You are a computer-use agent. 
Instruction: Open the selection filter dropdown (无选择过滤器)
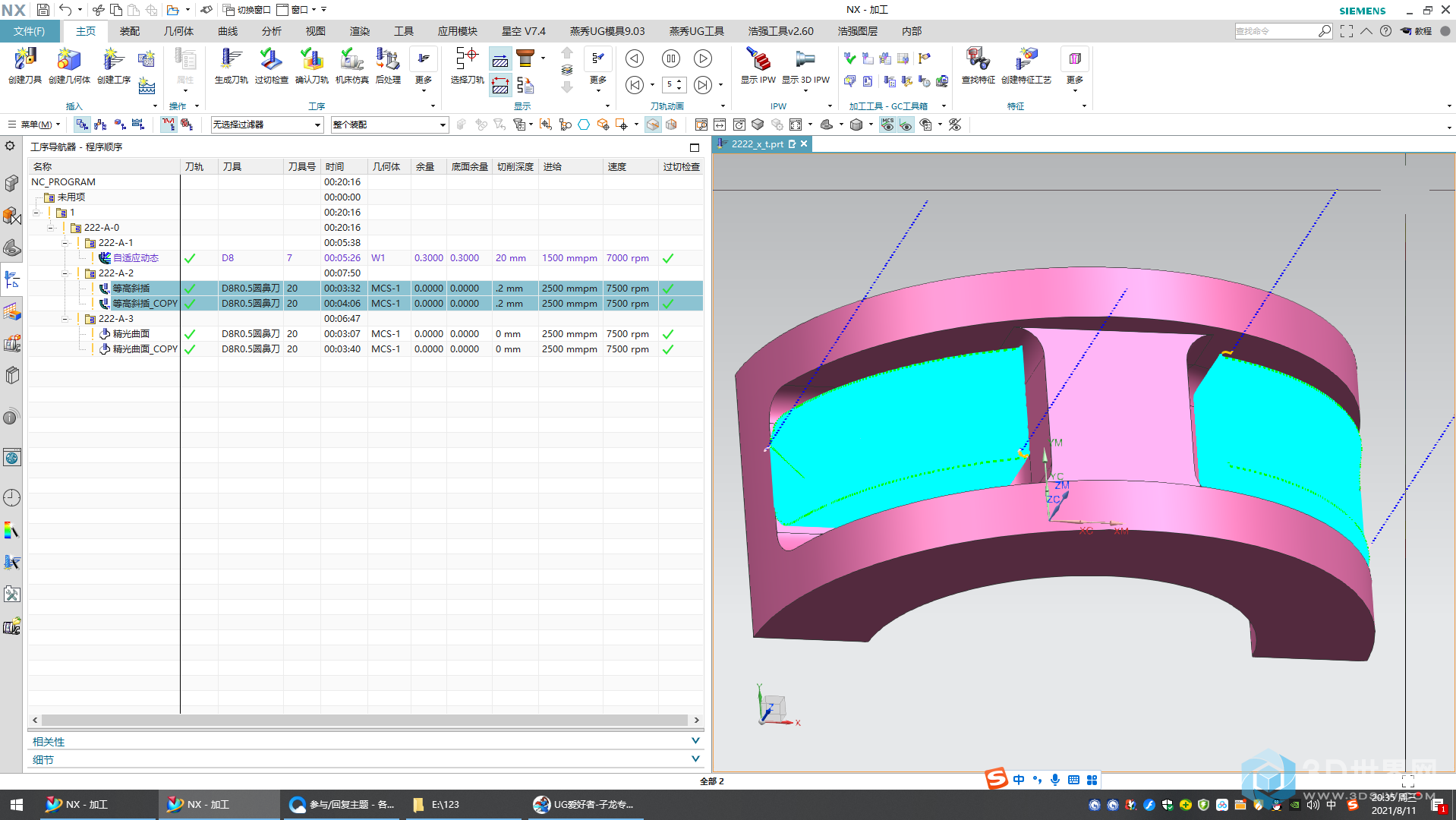267,125
